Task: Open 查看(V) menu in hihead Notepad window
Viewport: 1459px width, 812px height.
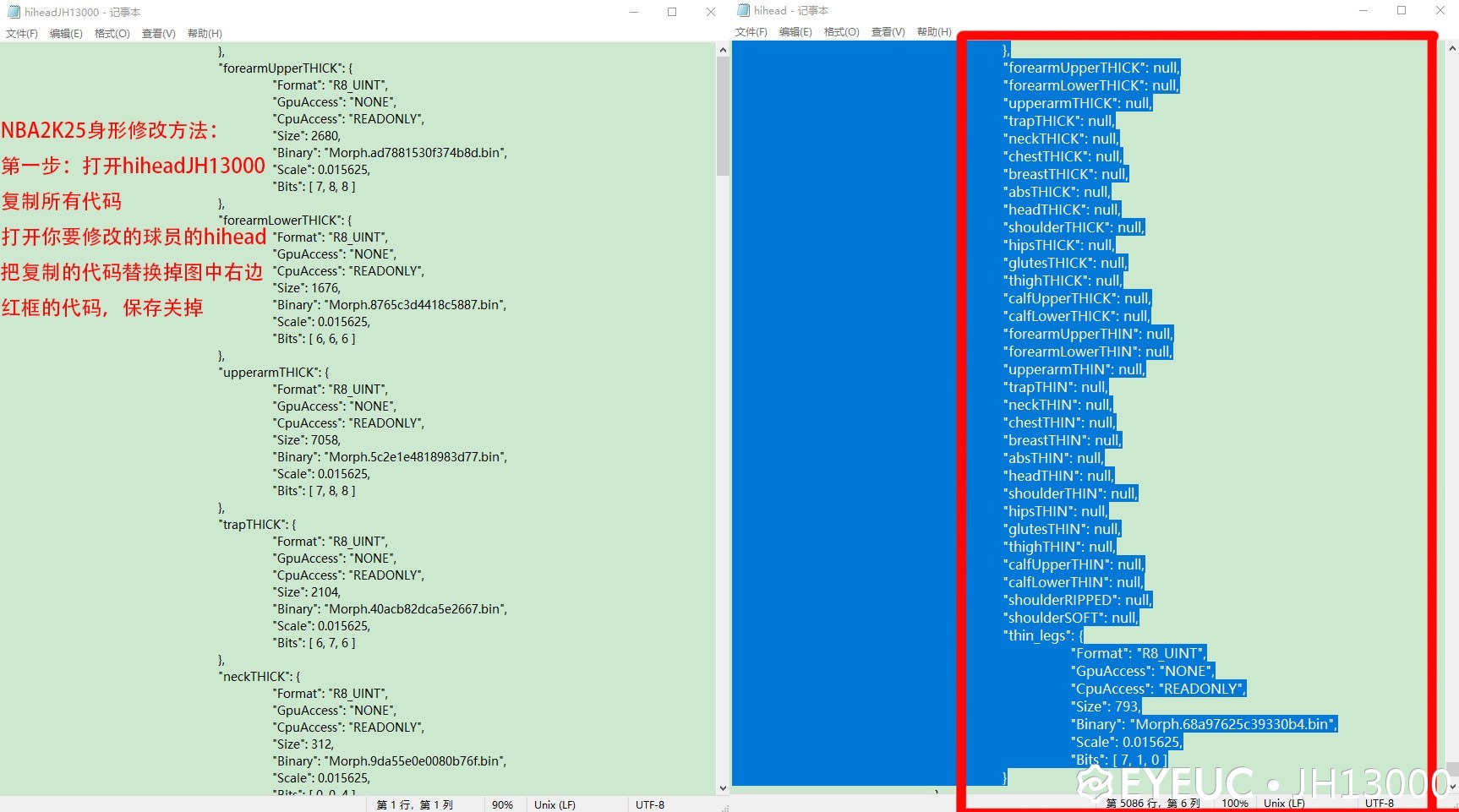Action: [888, 32]
